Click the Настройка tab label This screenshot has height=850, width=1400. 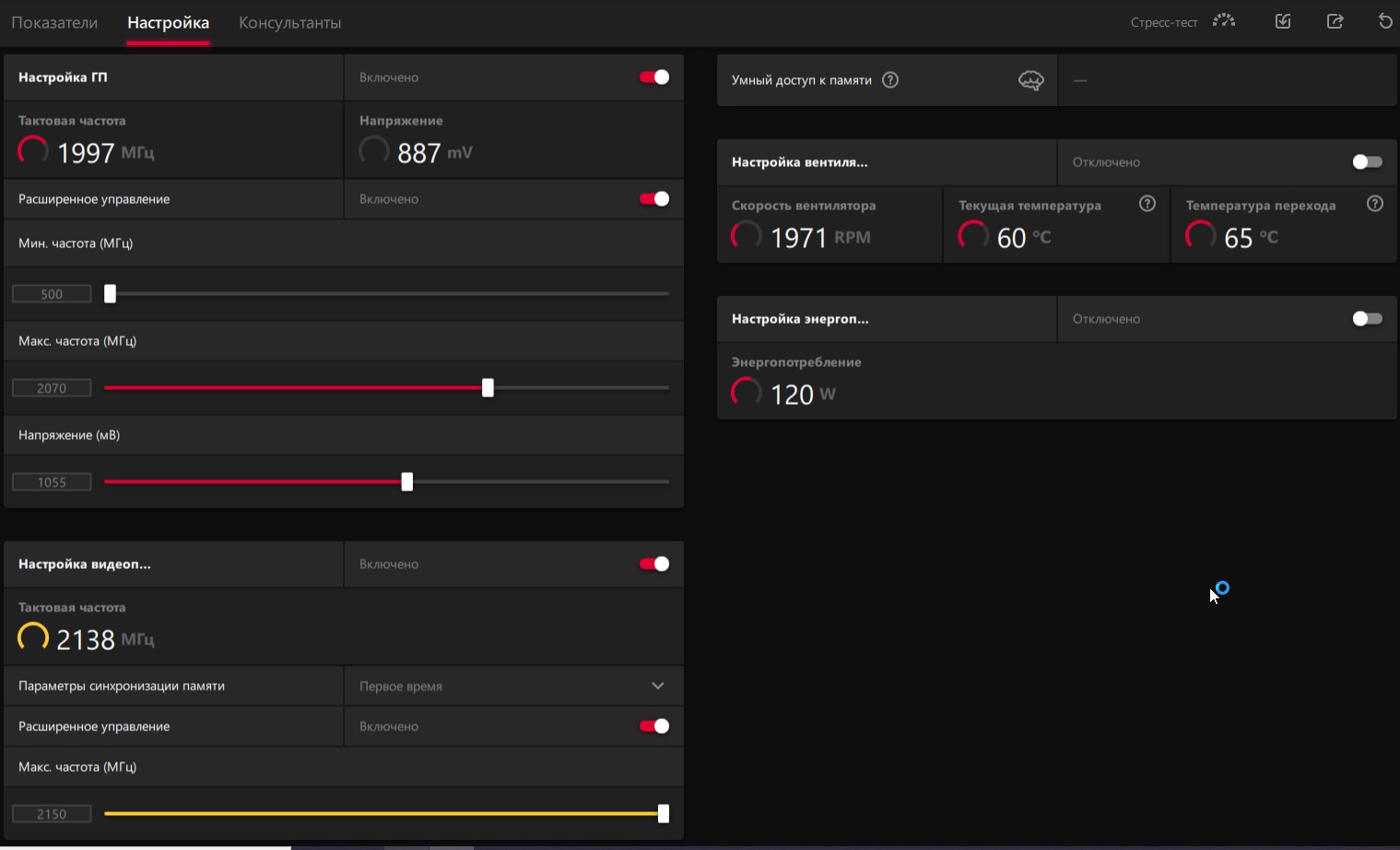coord(168,23)
